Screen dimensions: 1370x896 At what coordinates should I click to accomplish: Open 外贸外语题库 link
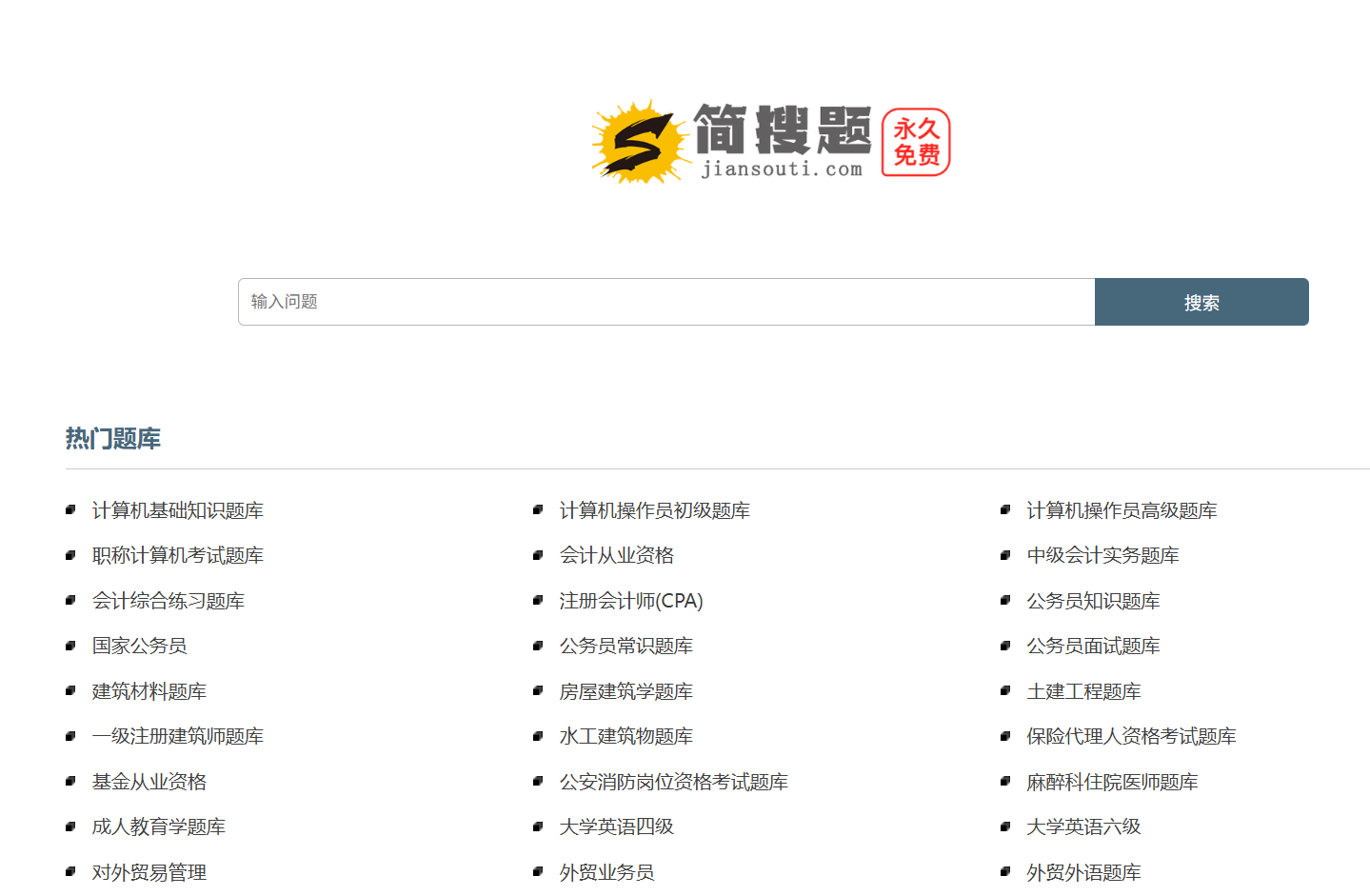[x=1084, y=872]
